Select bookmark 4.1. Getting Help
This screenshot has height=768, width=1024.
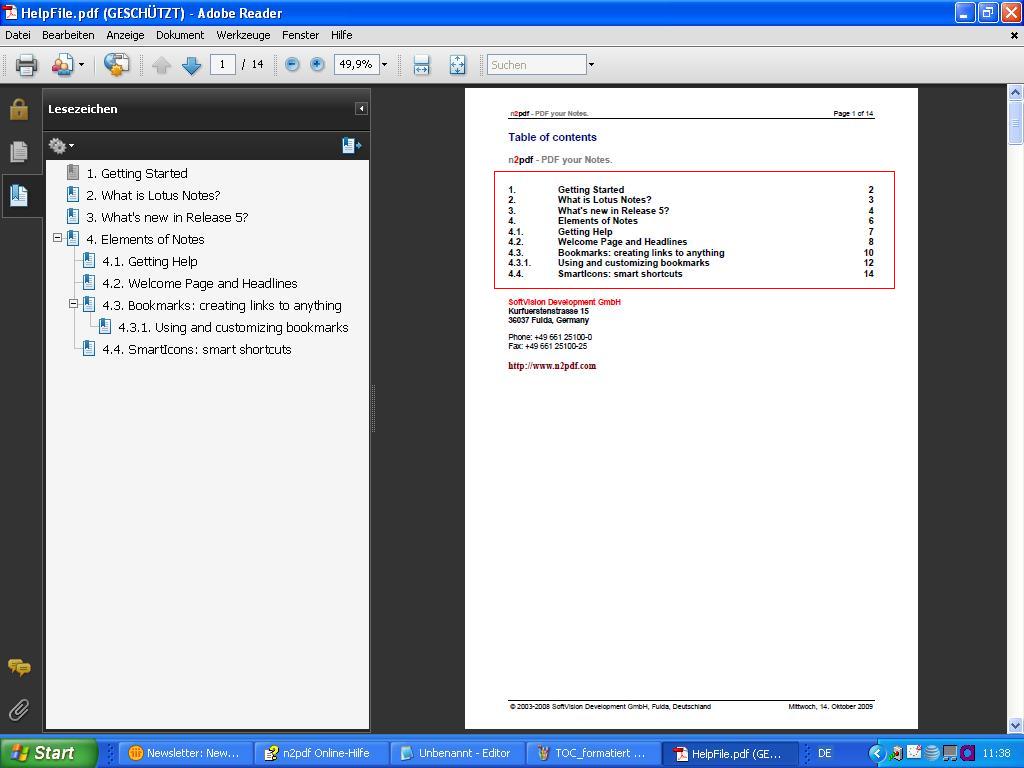[150, 261]
